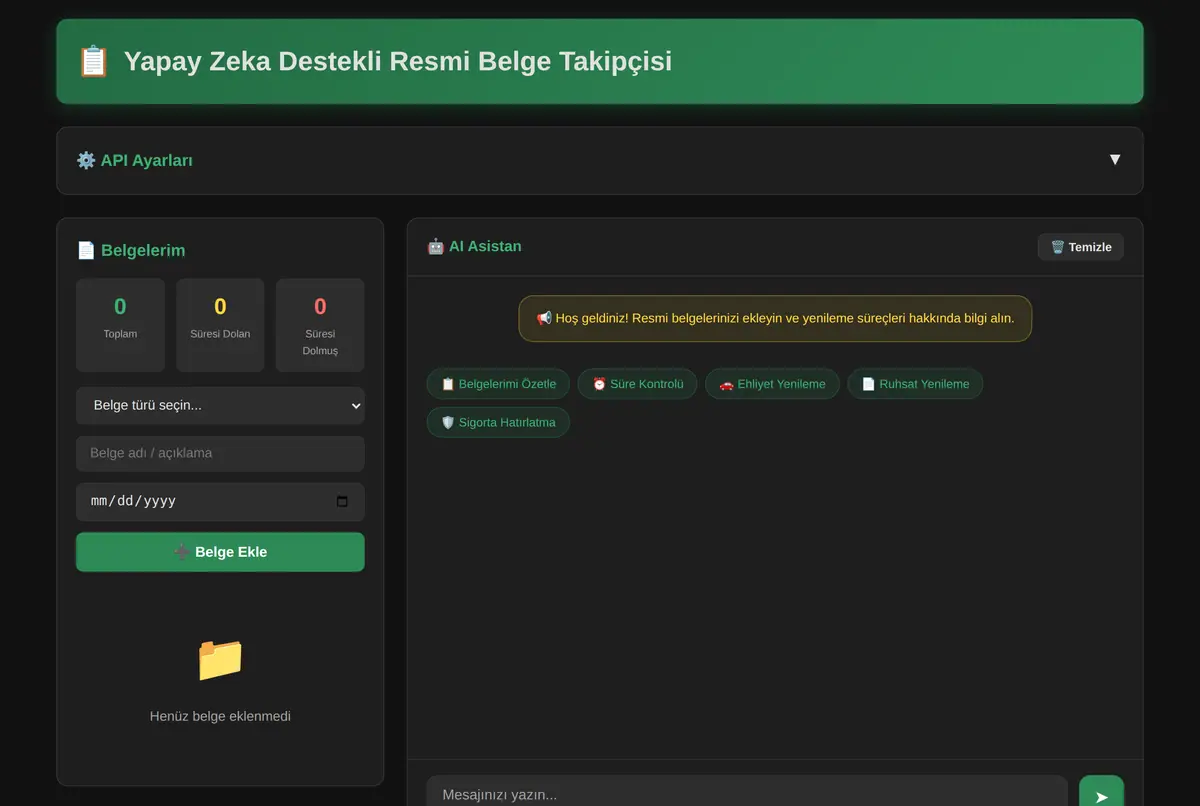Pick the Ruhsat Yenileme suggestion
This screenshot has width=1200, height=806.
(915, 384)
